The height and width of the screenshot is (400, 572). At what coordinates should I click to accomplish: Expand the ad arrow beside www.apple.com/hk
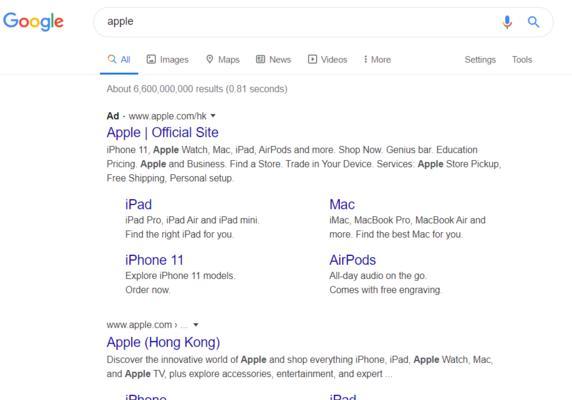coord(213,116)
